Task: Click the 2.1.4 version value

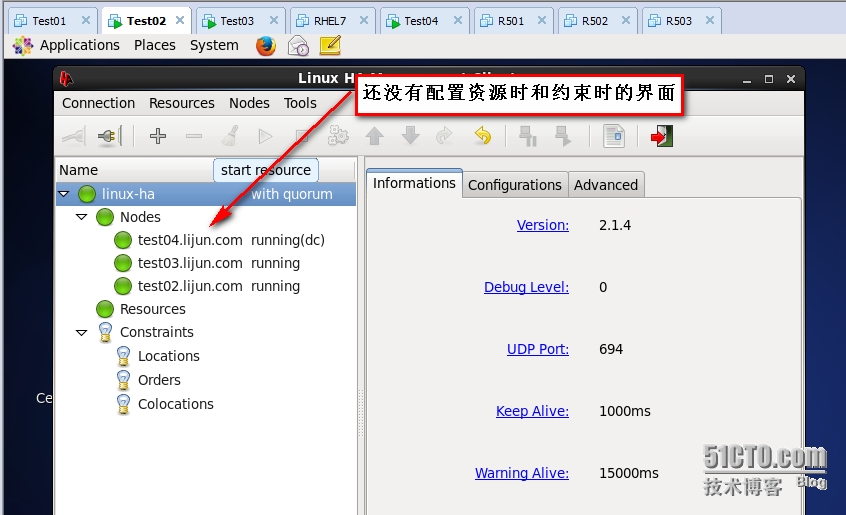Action: click(x=615, y=225)
